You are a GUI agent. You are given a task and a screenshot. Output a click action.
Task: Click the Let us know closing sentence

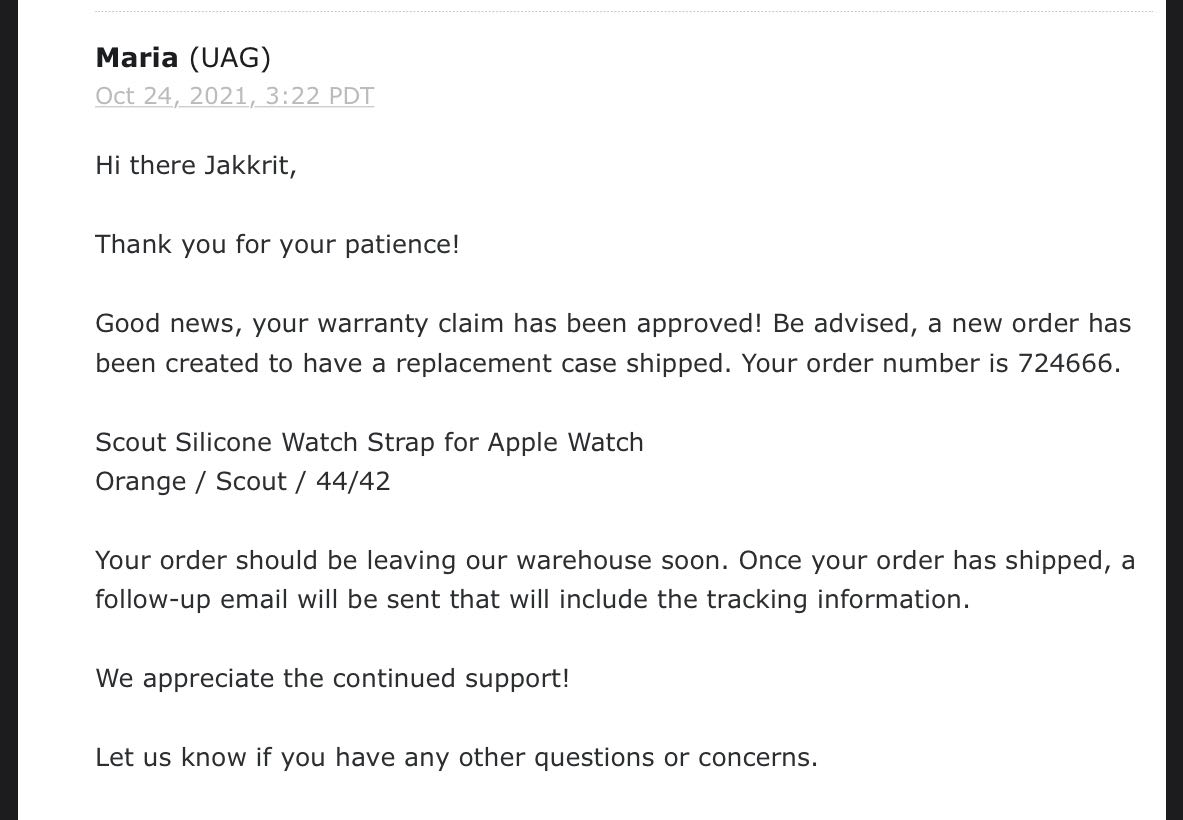coord(456,757)
